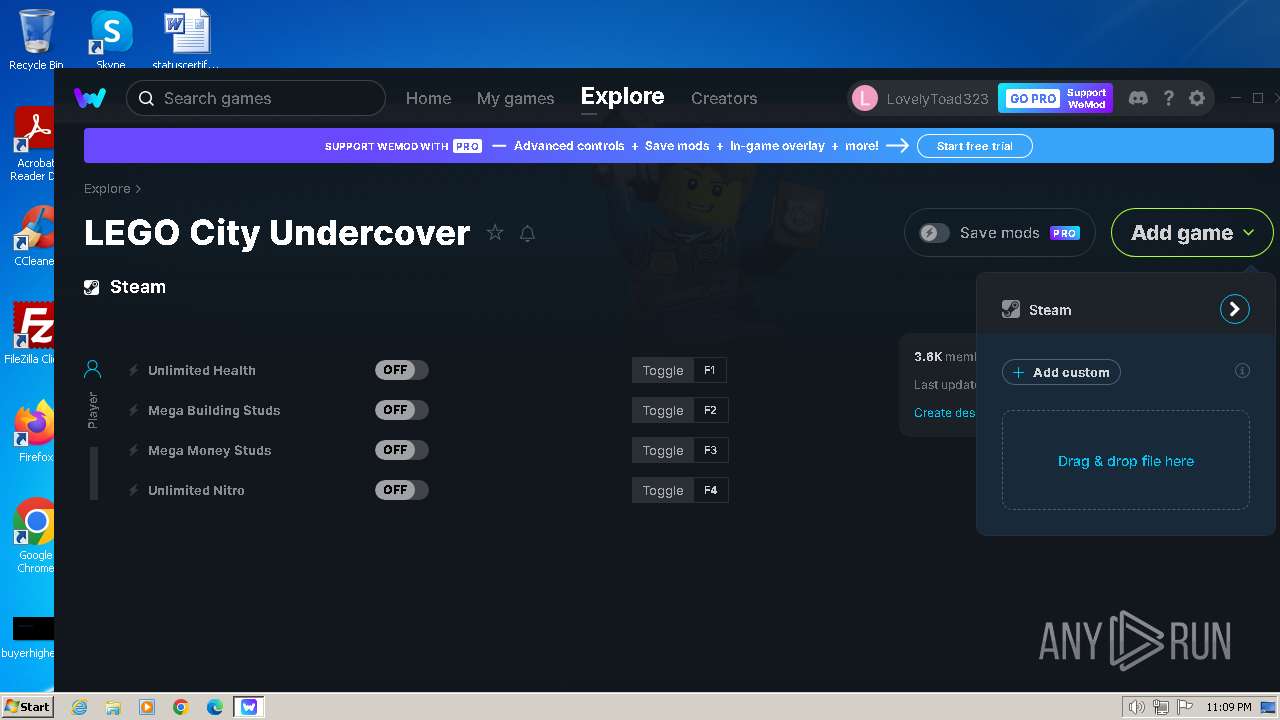Image resolution: width=1280 pixels, height=720 pixels.
Task: Click the taskbar clock showing 11:09 PM
Action: coord(1229,707)
